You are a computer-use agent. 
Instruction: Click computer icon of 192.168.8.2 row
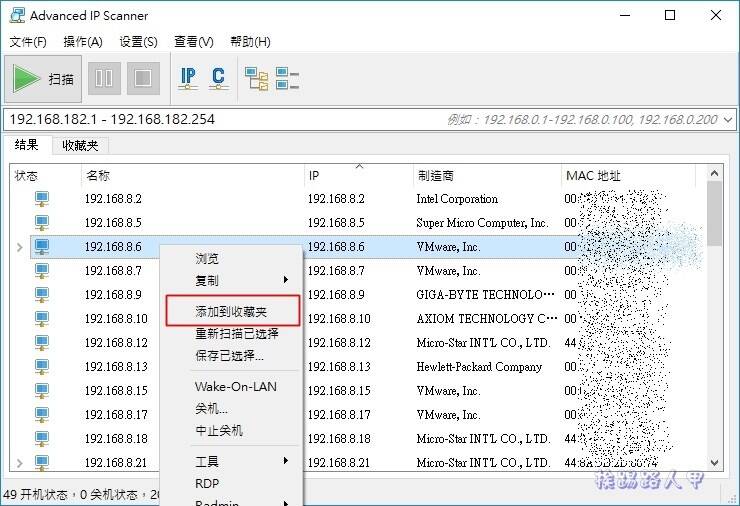pos(42,199)
